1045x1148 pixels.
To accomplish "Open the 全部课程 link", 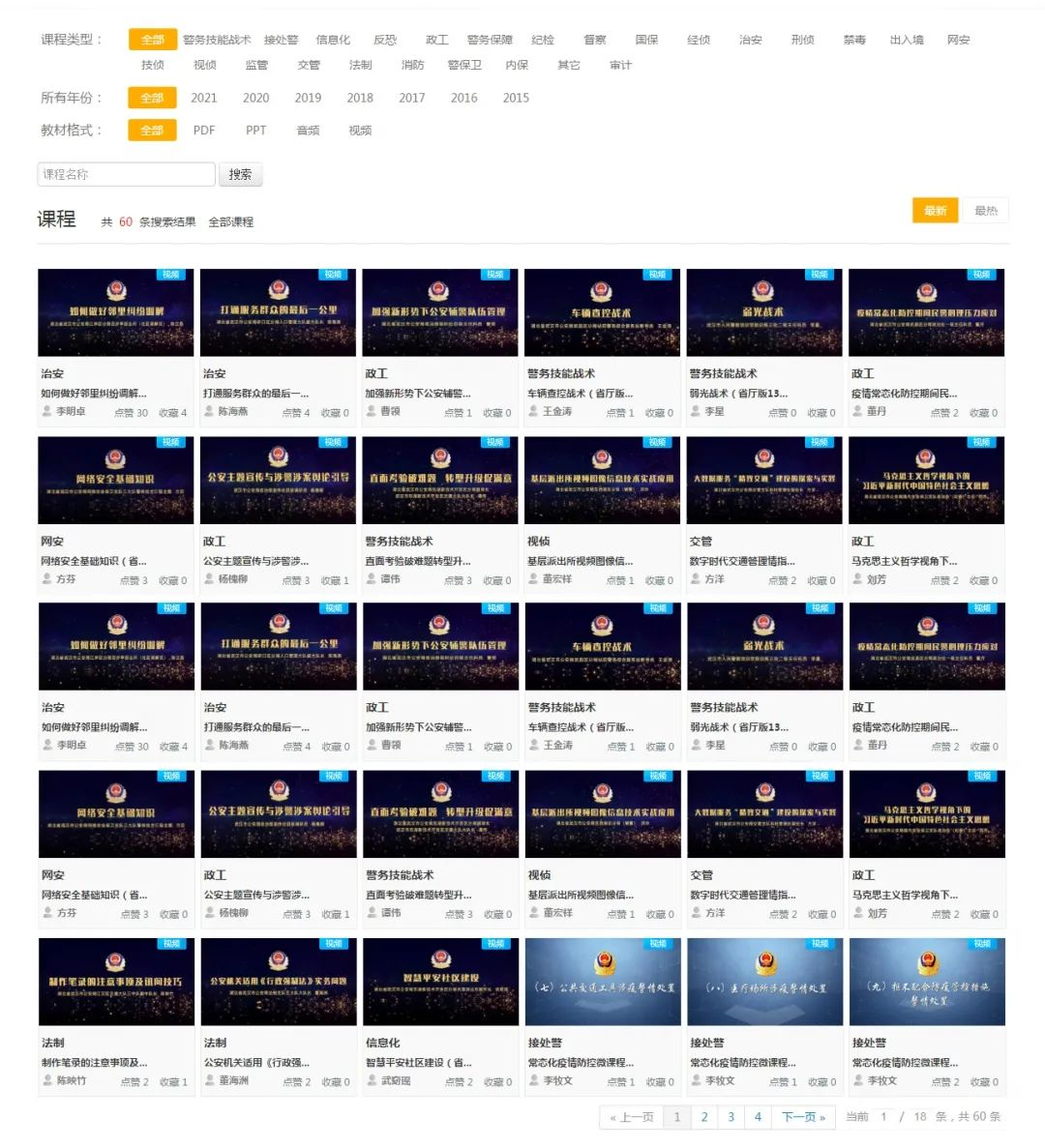I will pyautogui.click(x=230, y=221).
